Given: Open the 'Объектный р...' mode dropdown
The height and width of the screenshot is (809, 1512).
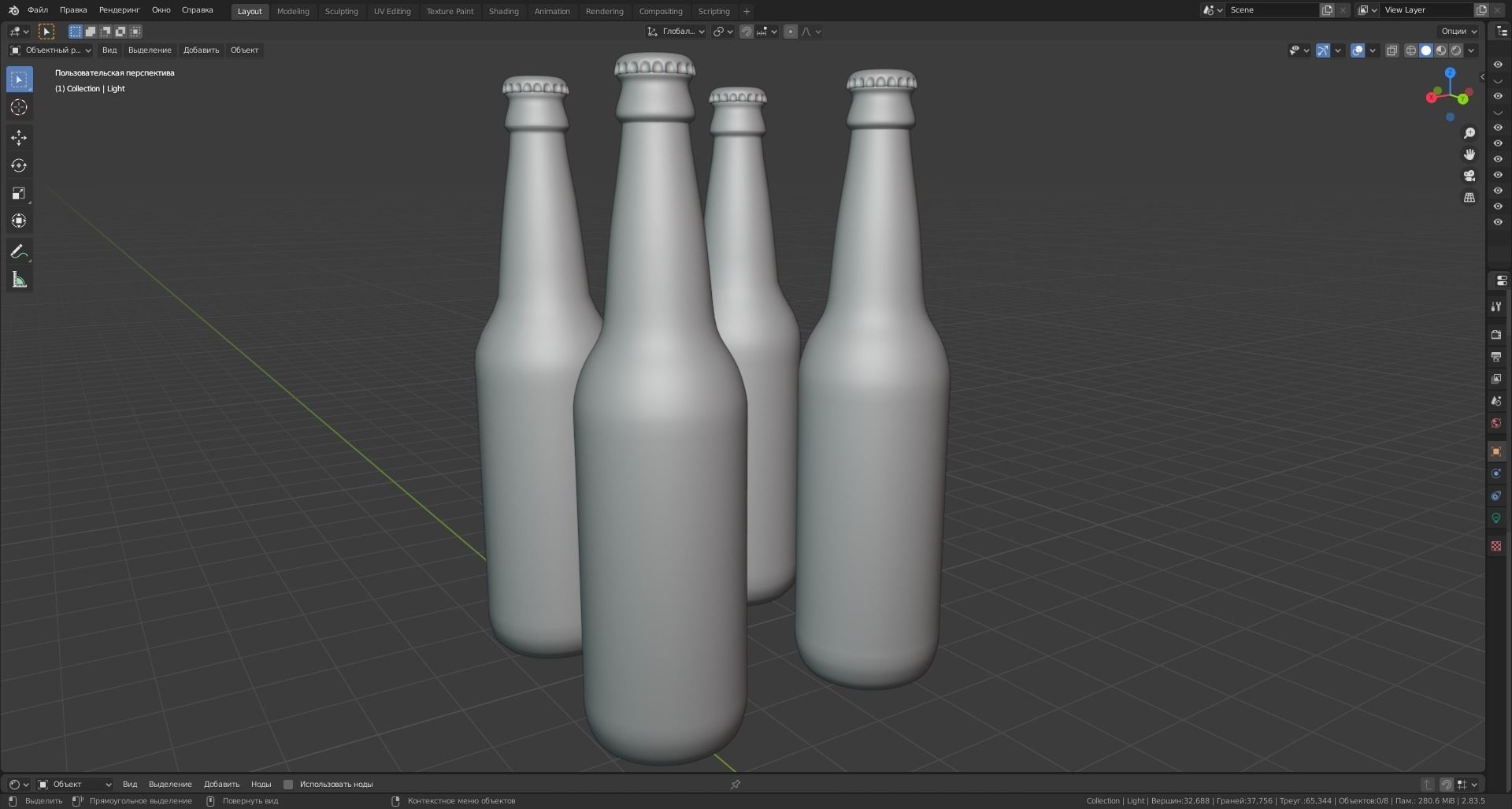Looking at the screenshot, I should pyautogui.click(x=50, y=50).
